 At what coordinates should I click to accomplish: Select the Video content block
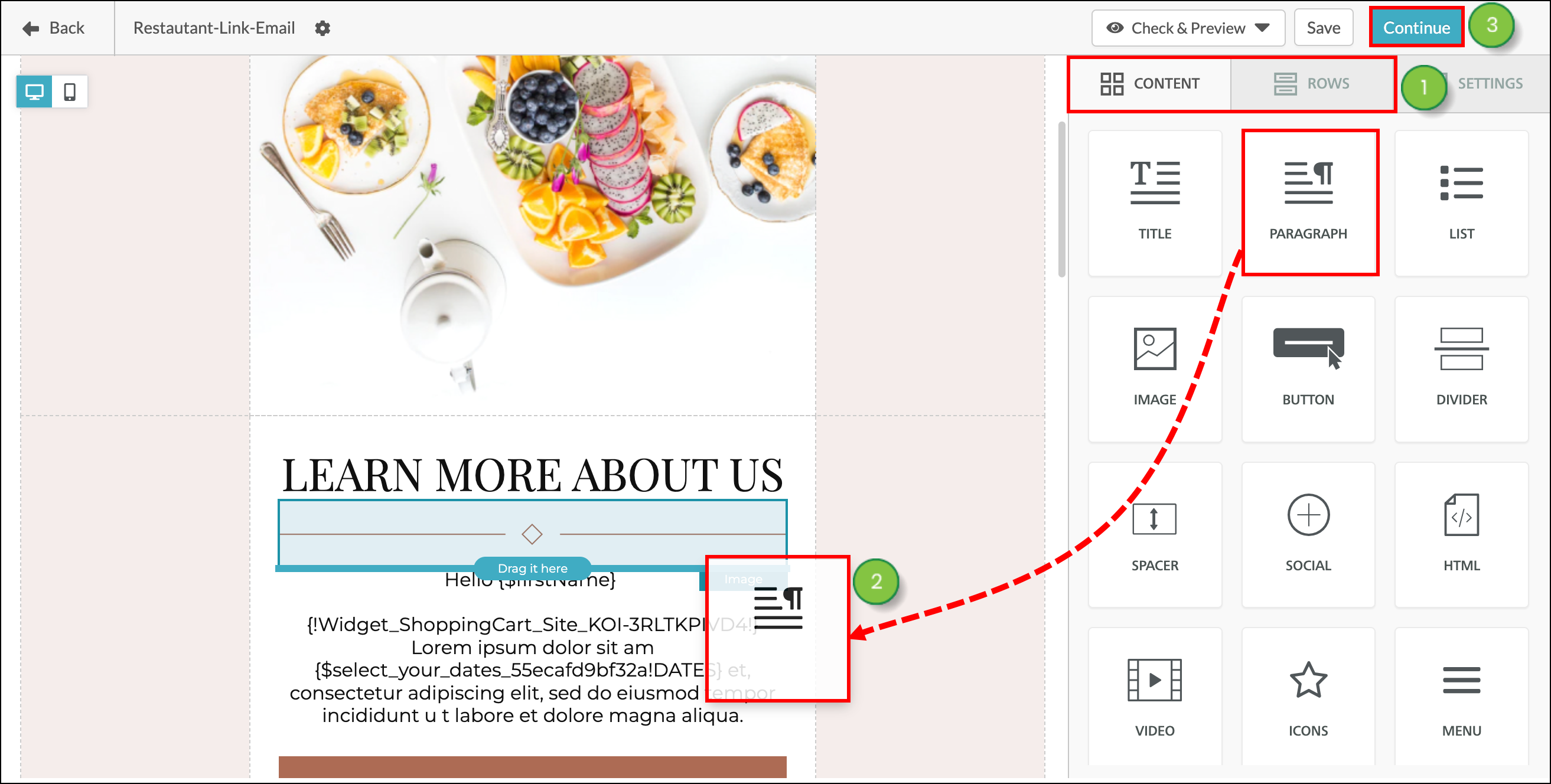click(1154, 697)
